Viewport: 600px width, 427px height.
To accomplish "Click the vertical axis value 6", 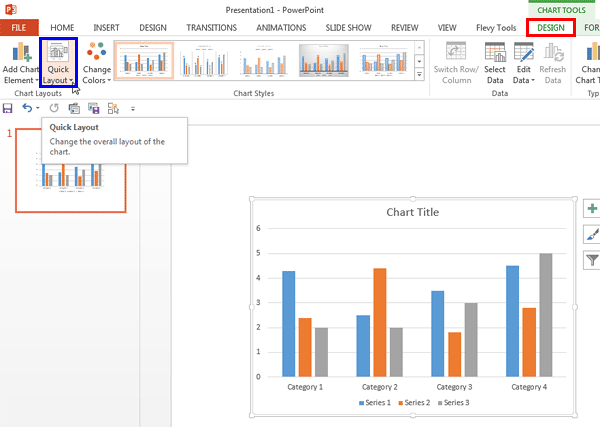I will [x=258, y=228].
